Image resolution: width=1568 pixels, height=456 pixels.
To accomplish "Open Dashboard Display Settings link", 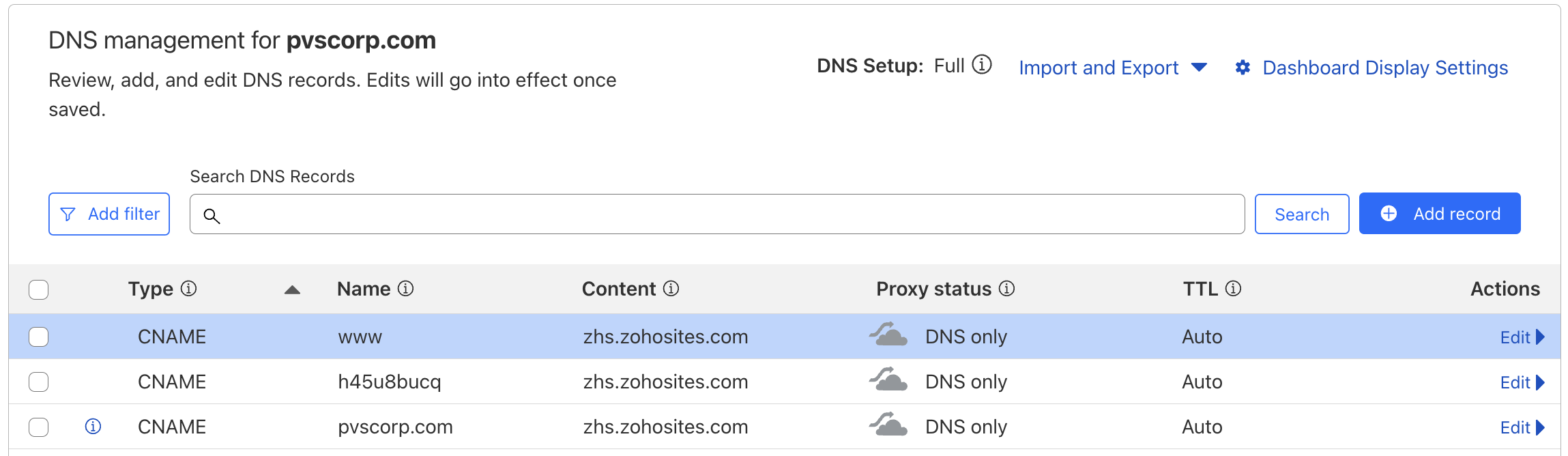I will tap(1384, 68).
